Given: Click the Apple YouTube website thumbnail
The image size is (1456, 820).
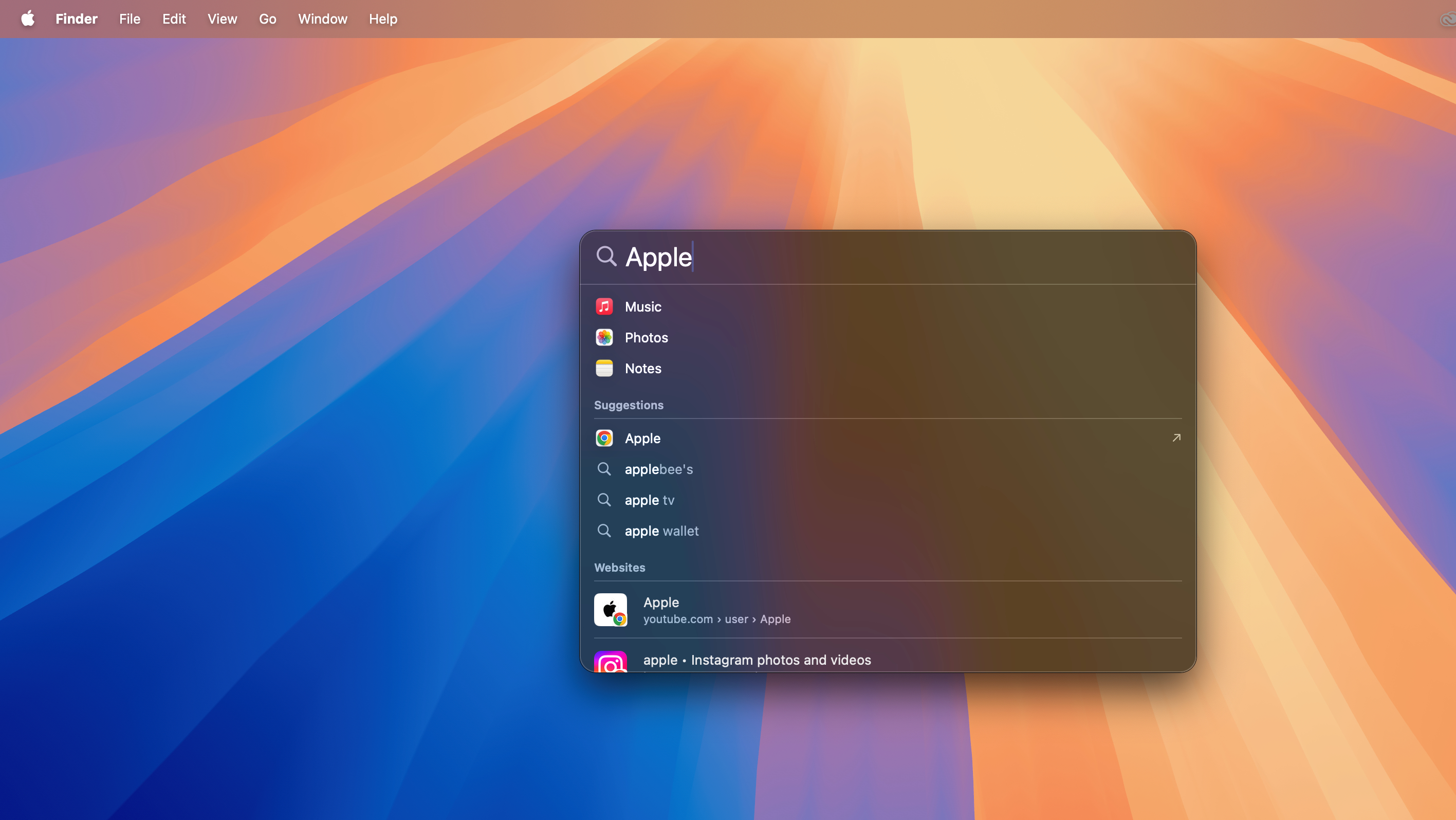Looking at the screenshot, I should [x=611, y=610].
